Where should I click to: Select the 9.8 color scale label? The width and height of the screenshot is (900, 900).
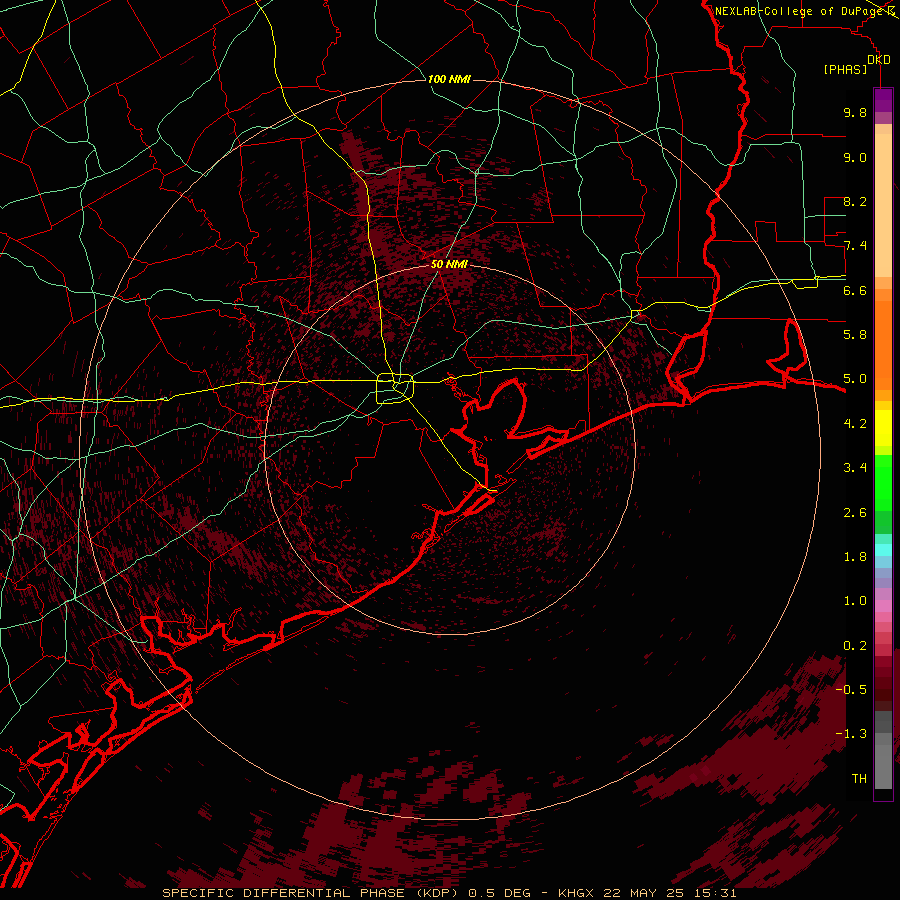(855, 112)
